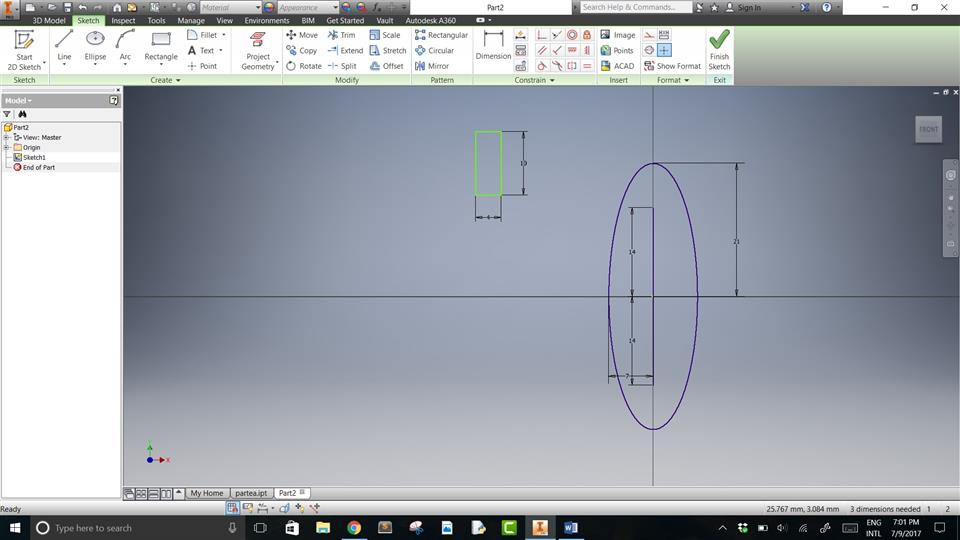Expand the Origin folder in browser

click(6, 148)
